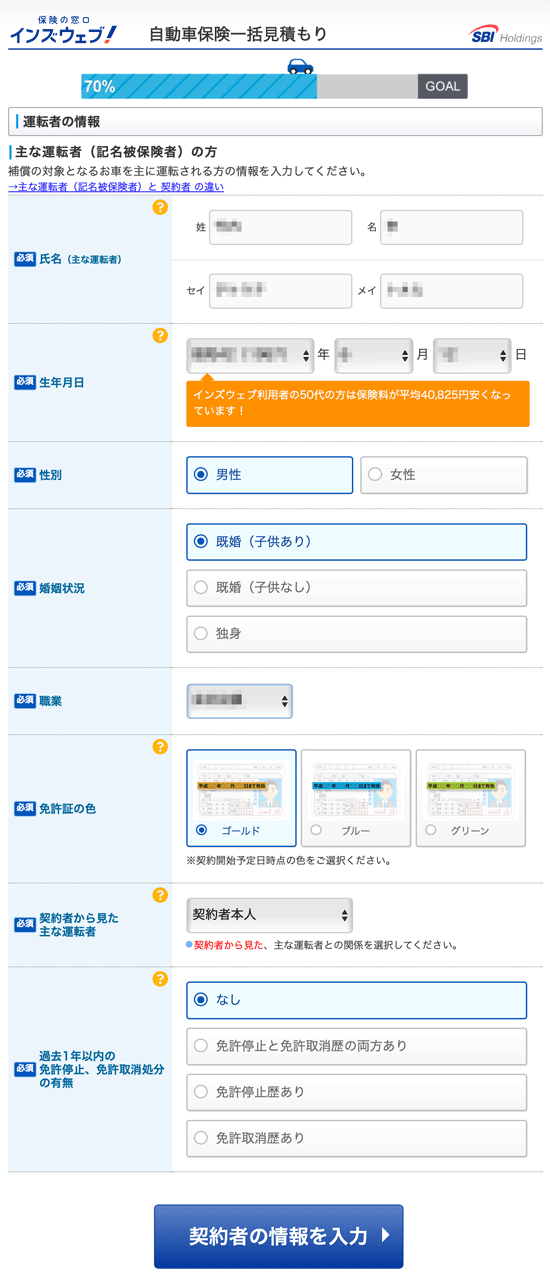The width and height of the screenshot is (550, 1276).
Task: Open 主な運転者と契約者の違い link
Action: (x=116, y=187)
